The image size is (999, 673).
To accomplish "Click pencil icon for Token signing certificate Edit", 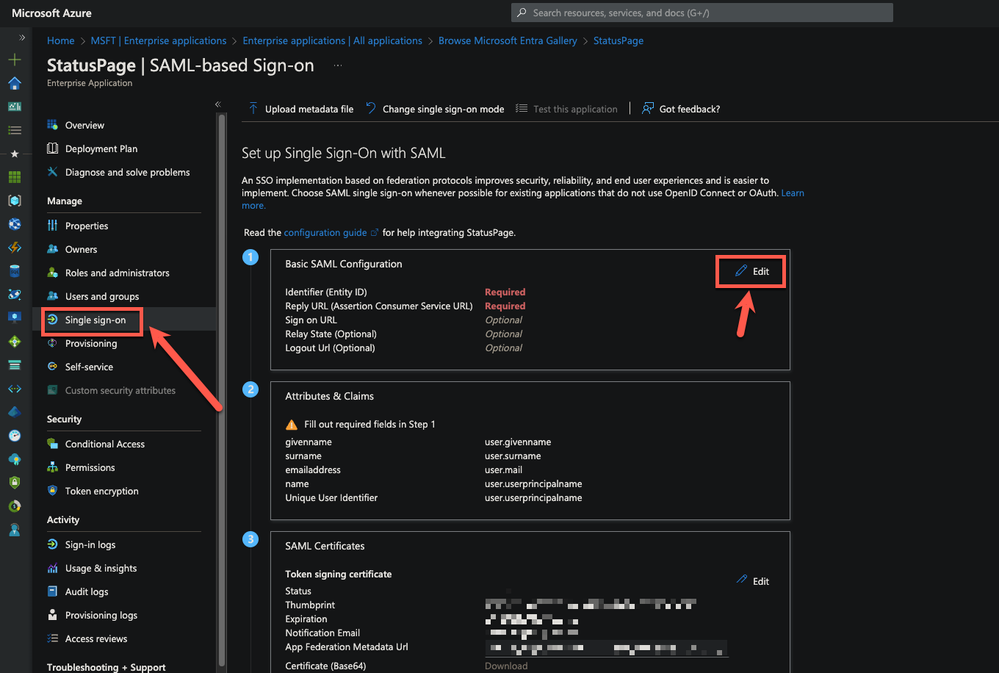I will (742, 579).
